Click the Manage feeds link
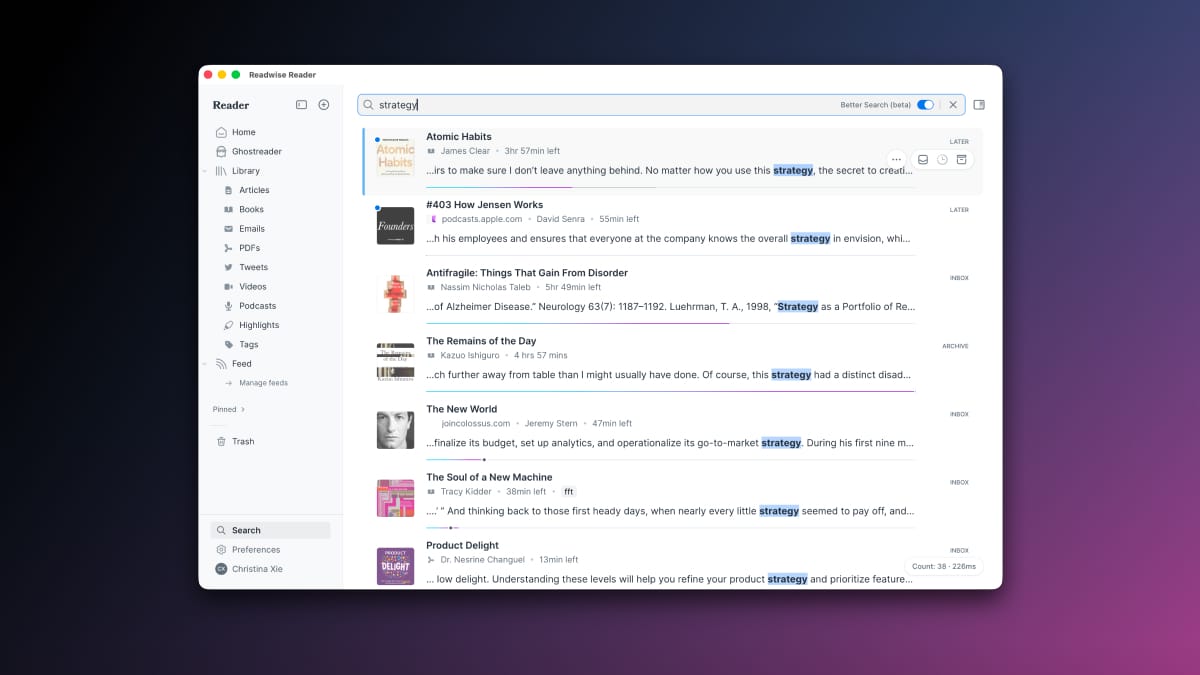Image resolution: width=1200 pixels, height=675 pixels. (263, 383)
